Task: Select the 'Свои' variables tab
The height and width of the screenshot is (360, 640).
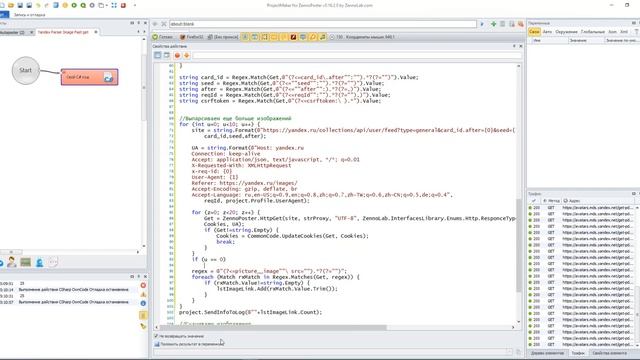Action: click(x=534, y=32)
